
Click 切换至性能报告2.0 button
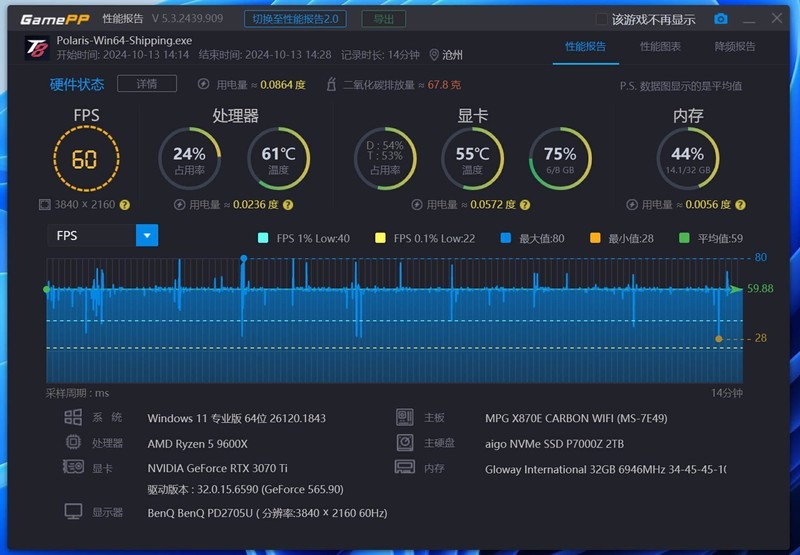pyautogui.click(x=295, y=19)
